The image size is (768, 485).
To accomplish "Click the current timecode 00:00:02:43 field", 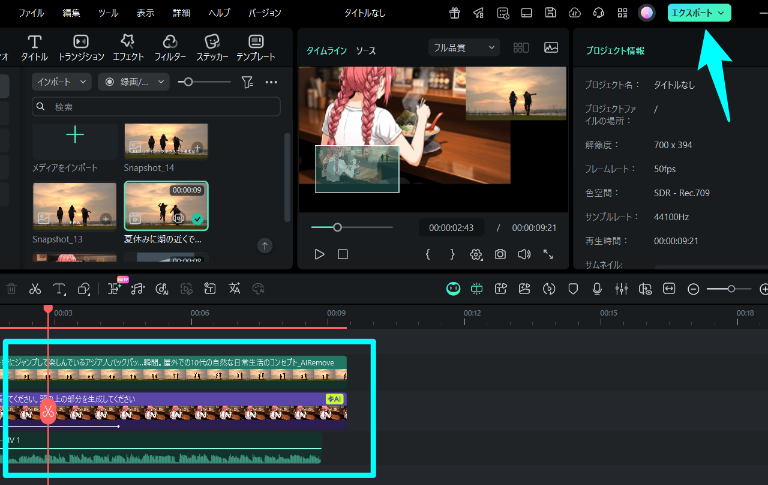I will [451, 228].
